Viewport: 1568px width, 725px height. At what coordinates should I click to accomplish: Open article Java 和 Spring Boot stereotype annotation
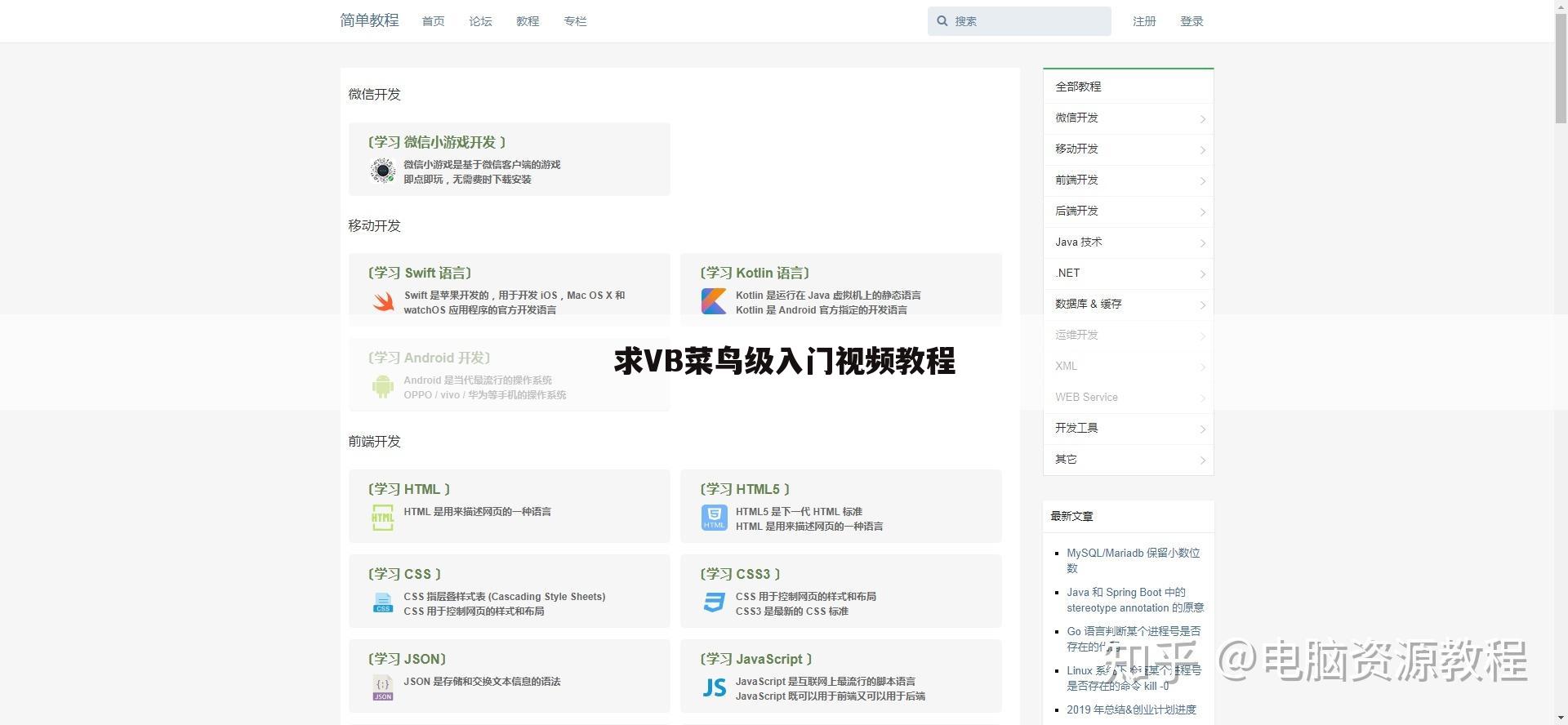pos(1135,600)
